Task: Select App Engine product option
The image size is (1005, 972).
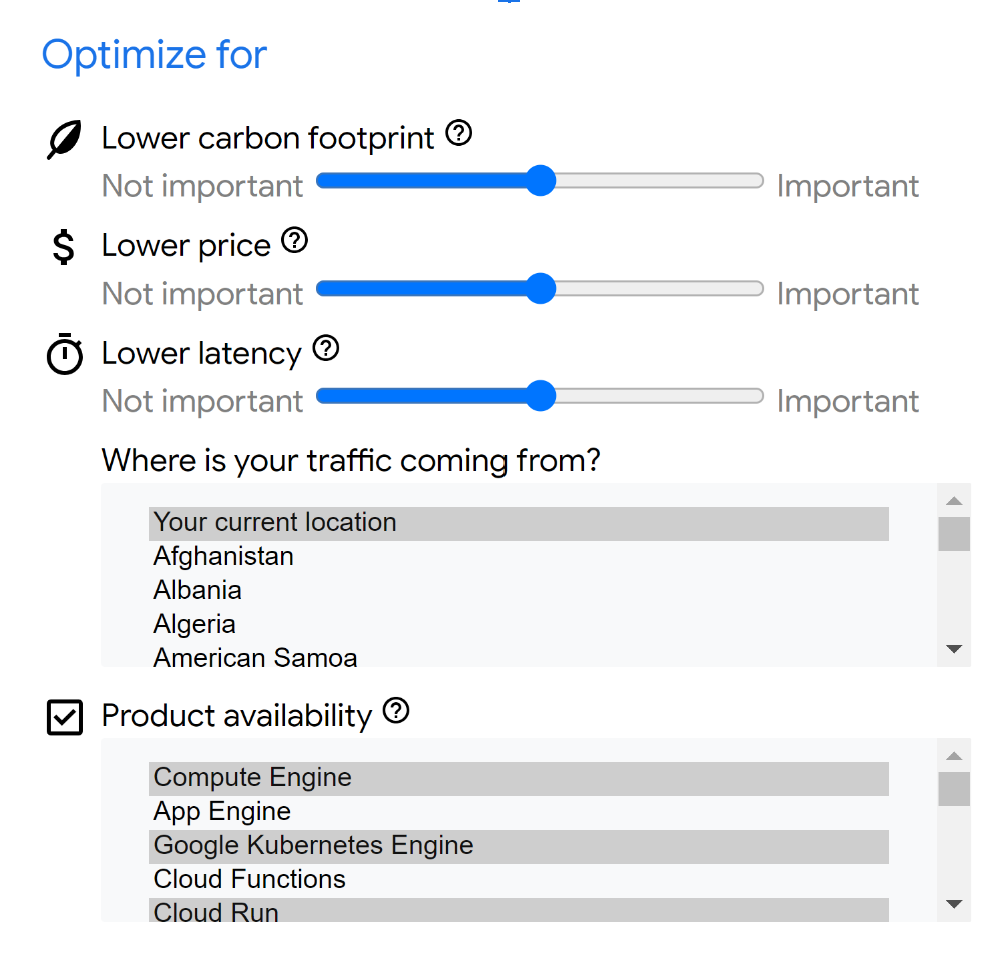Action: [519, 812]
